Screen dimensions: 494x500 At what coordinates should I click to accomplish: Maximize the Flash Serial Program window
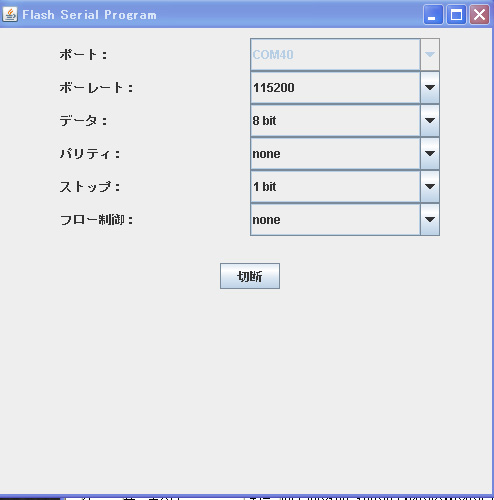[x=456, y=15]
